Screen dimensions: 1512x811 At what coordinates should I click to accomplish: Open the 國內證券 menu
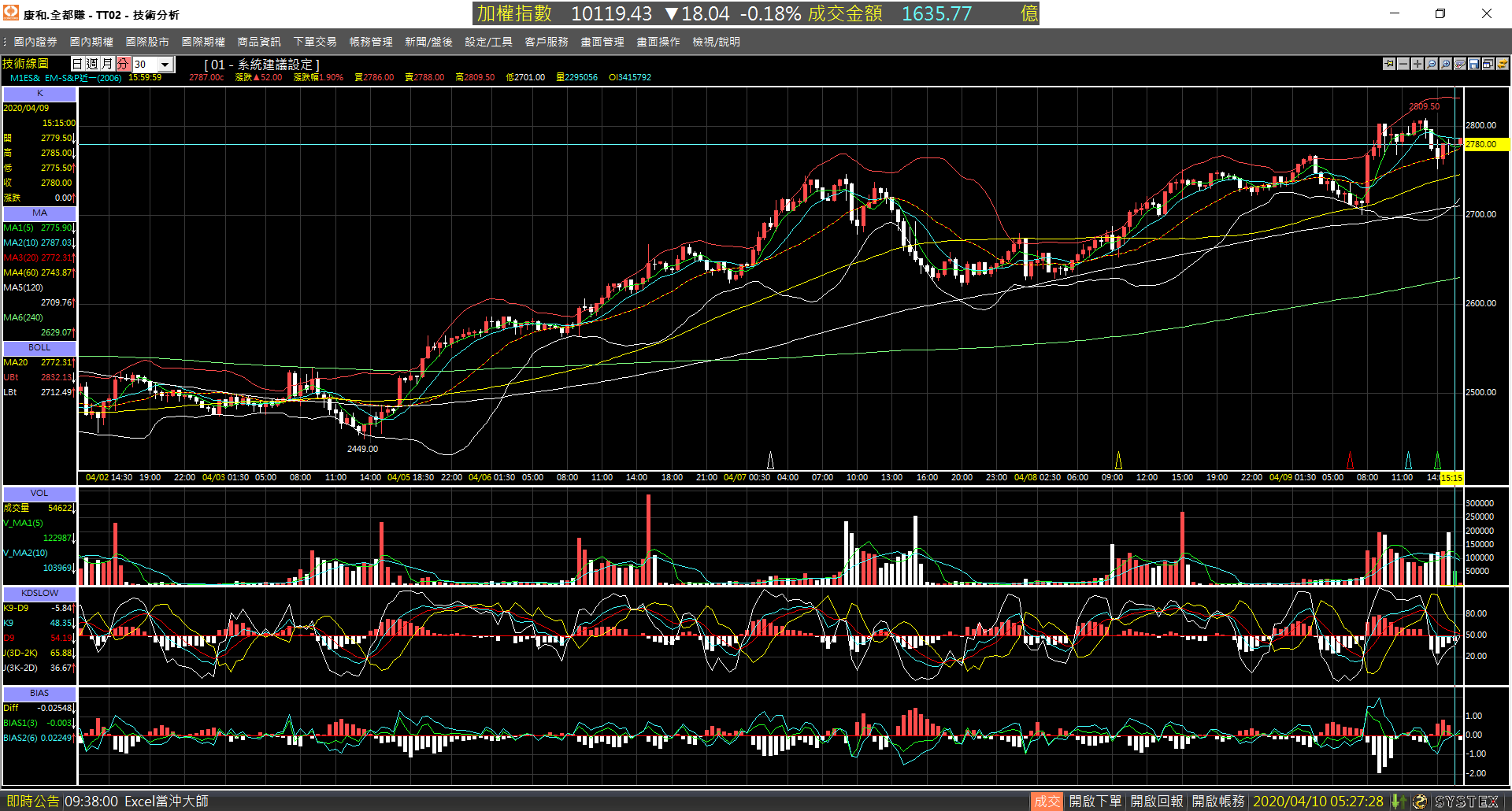pyautogui.click(x=35, y=42)
